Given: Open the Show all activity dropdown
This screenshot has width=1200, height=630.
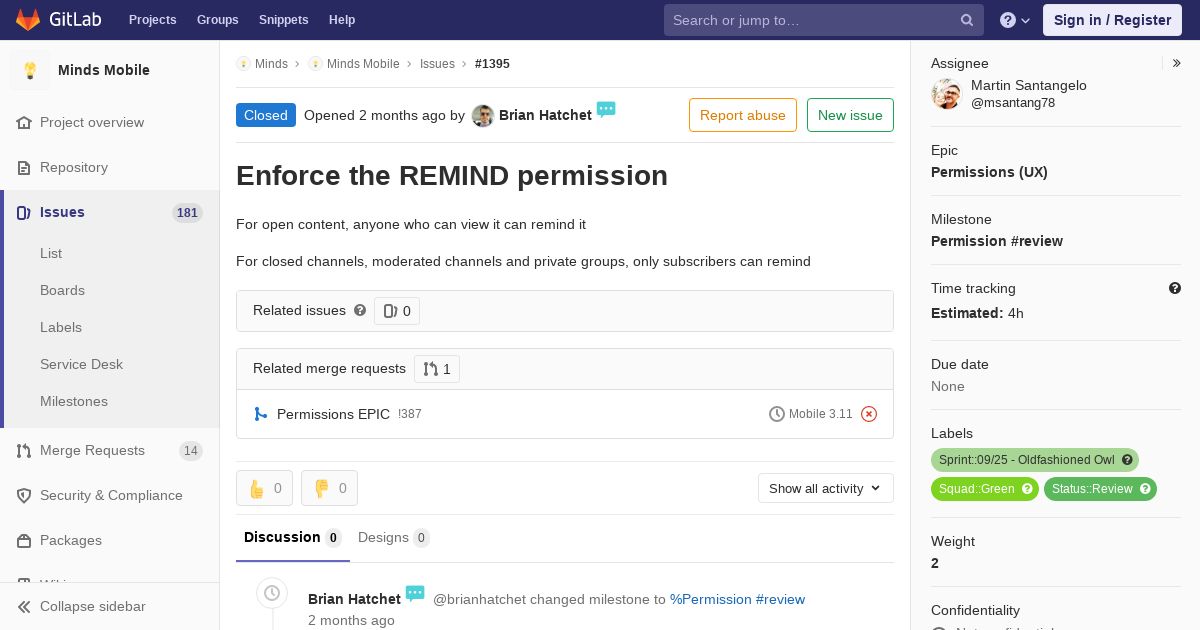Looking at the screenshot, I should (x=826, y=488).
